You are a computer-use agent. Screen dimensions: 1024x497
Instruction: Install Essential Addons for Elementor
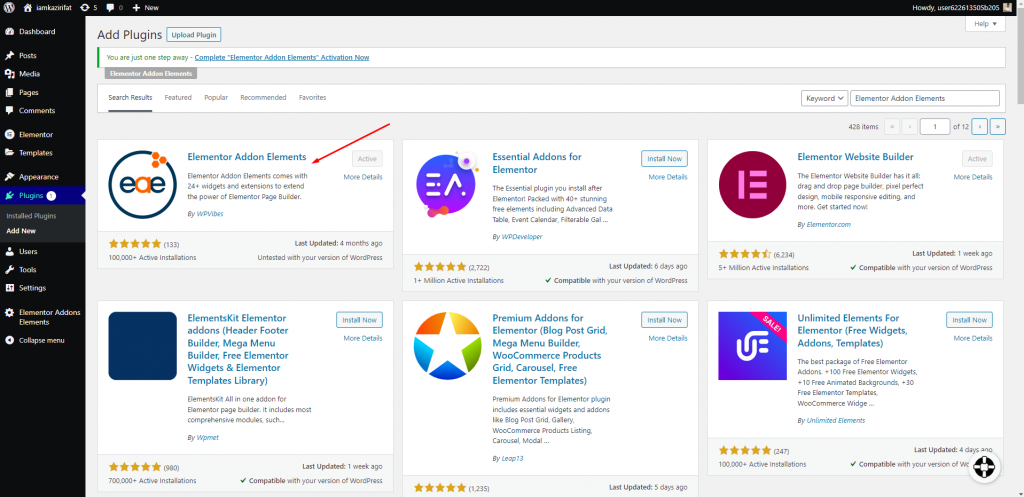click(664, 159)
